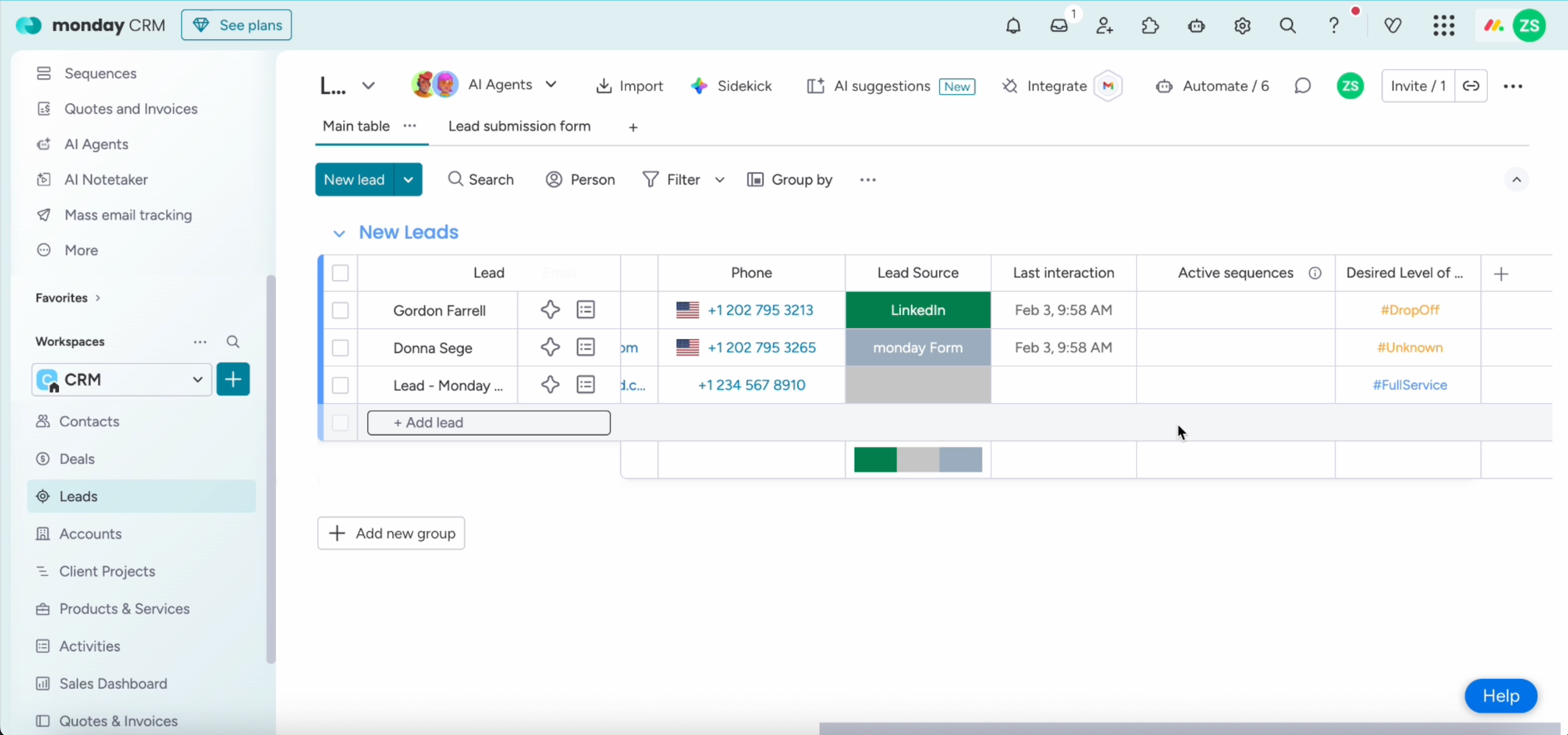1568x735 pixels.
Task: Expand the board name dropdown chevron
Action: coord(368,86)
